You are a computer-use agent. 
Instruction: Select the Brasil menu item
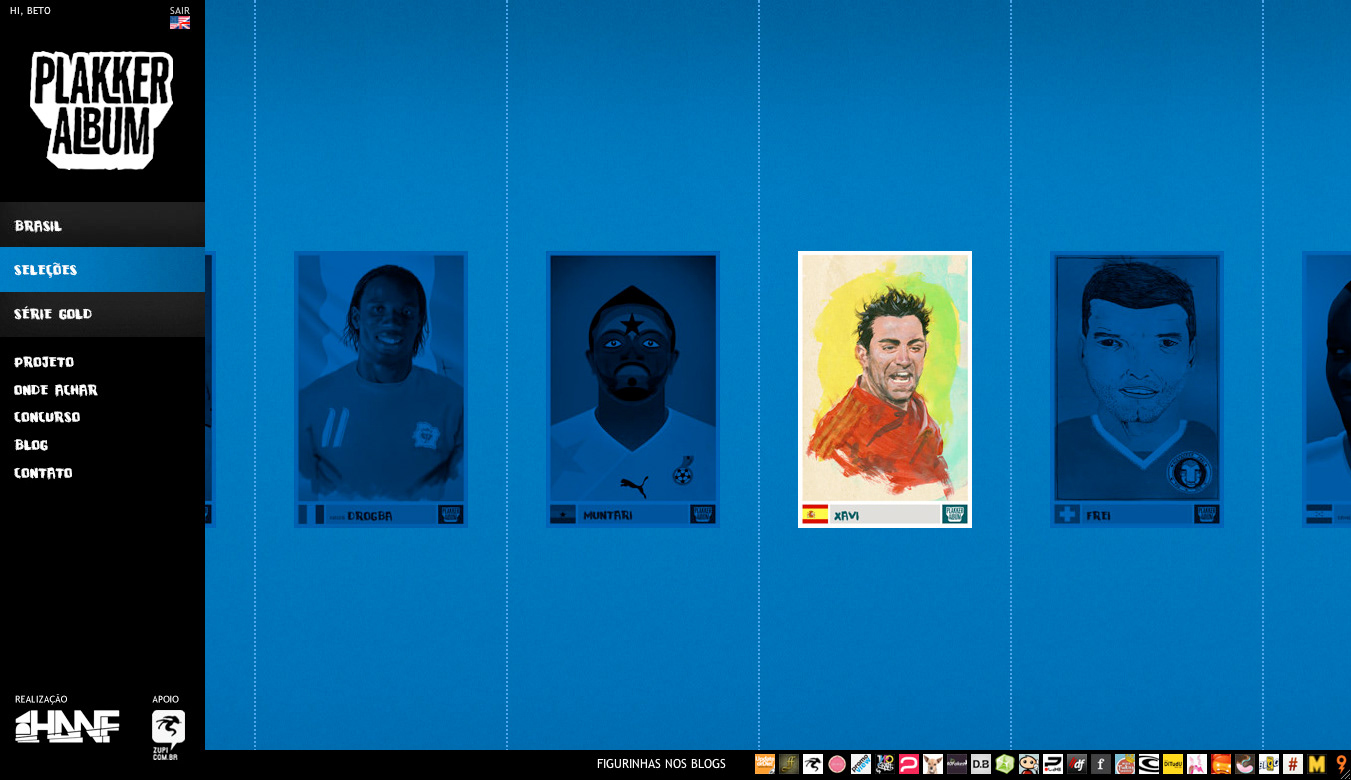(102, 225)
